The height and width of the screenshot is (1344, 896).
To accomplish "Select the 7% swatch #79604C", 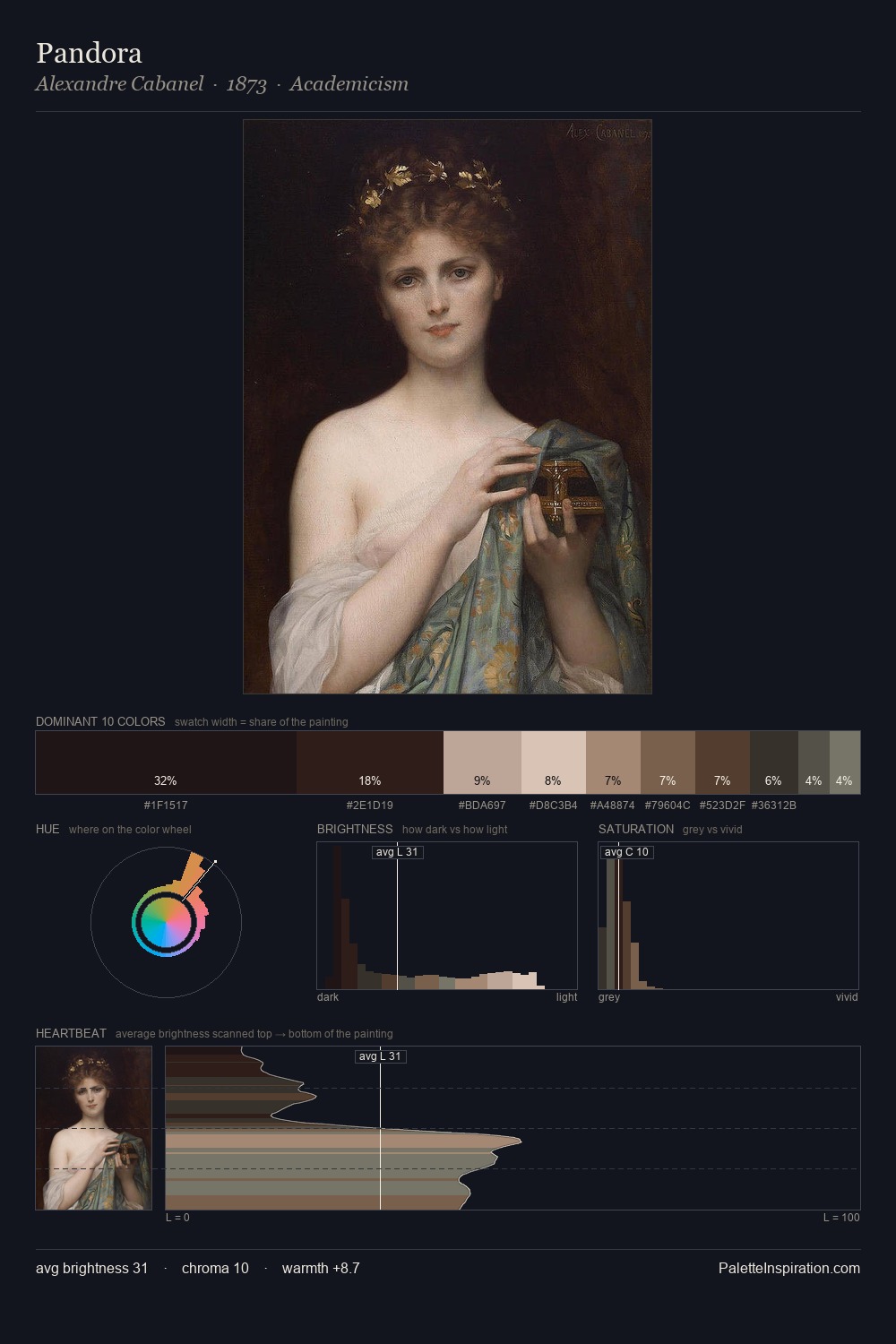I will pyautogui.click(x=668, y=762).
